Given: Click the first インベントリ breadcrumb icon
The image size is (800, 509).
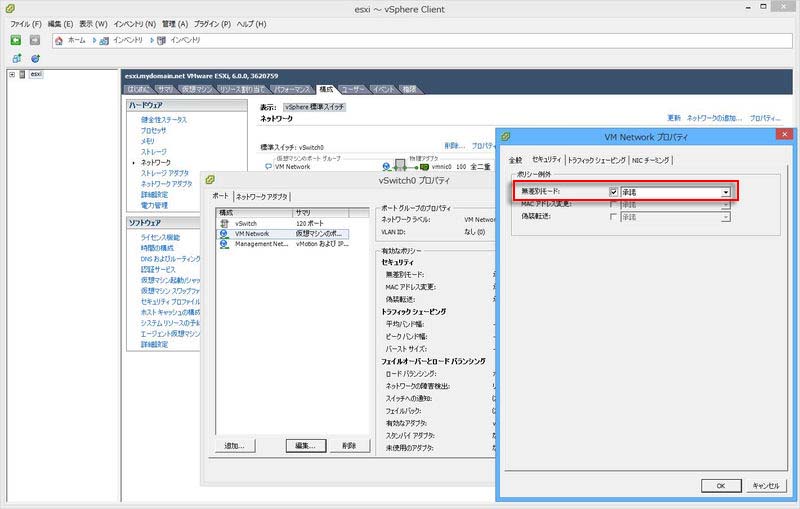Looking at the screenshot, I should [x=104, y=40].
